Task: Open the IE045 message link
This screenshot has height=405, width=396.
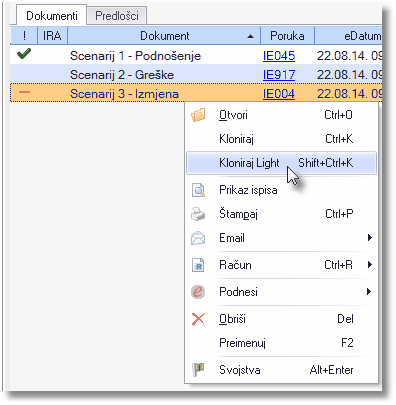Action: 279,56
